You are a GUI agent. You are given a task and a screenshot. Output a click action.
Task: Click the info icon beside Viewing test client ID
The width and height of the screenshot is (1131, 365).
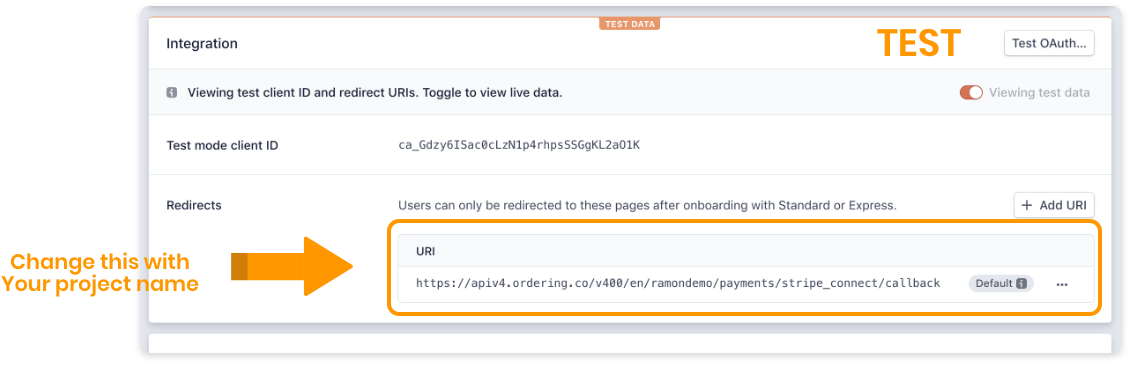pos(172,93)
